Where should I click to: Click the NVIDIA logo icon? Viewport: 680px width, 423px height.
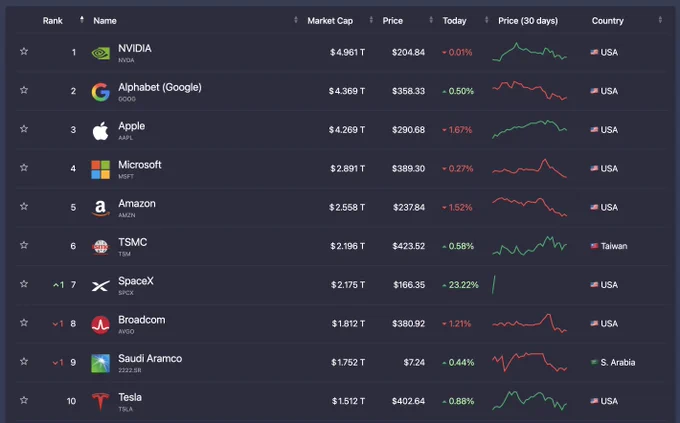click(101, 53)
